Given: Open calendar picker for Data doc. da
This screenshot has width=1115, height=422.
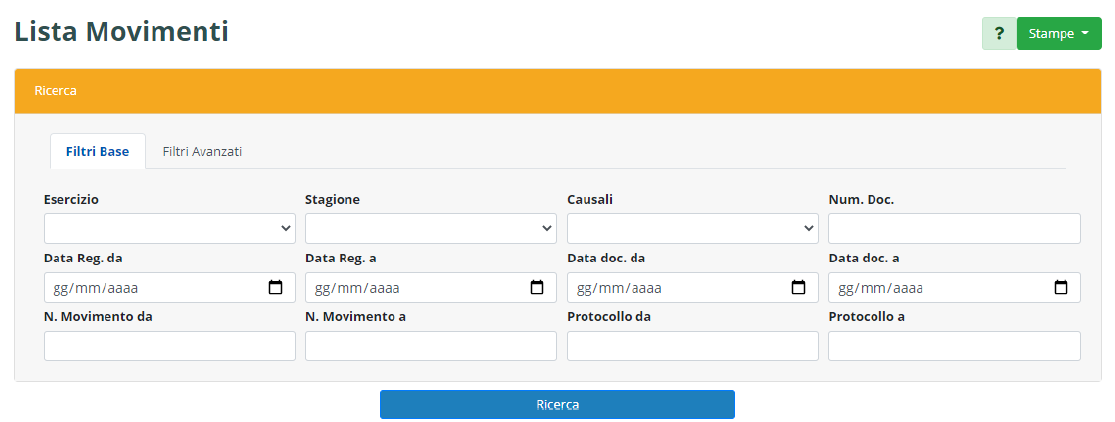Looking at the screenshot, I should point(799,288).
